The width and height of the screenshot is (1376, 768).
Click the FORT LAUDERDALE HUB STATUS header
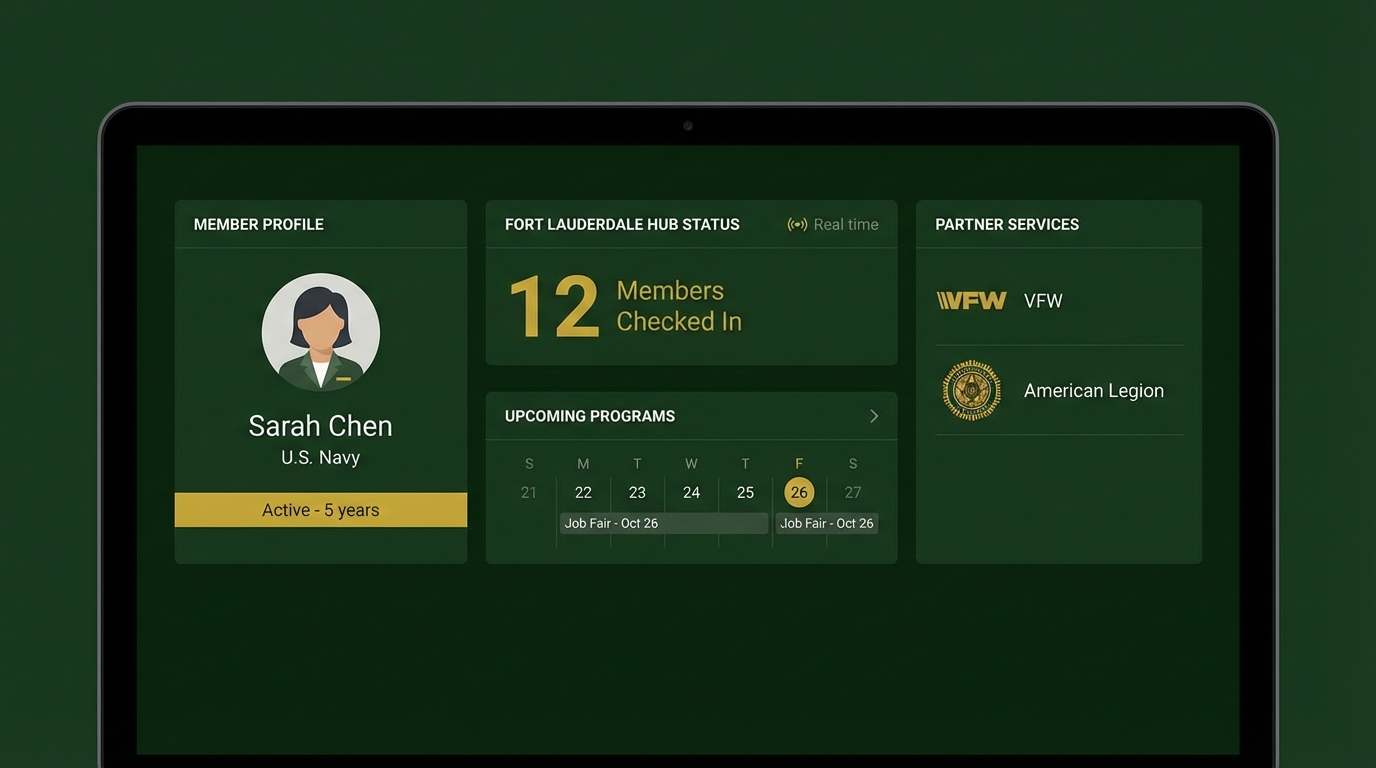pyautogui.click(x=622, y=224)
